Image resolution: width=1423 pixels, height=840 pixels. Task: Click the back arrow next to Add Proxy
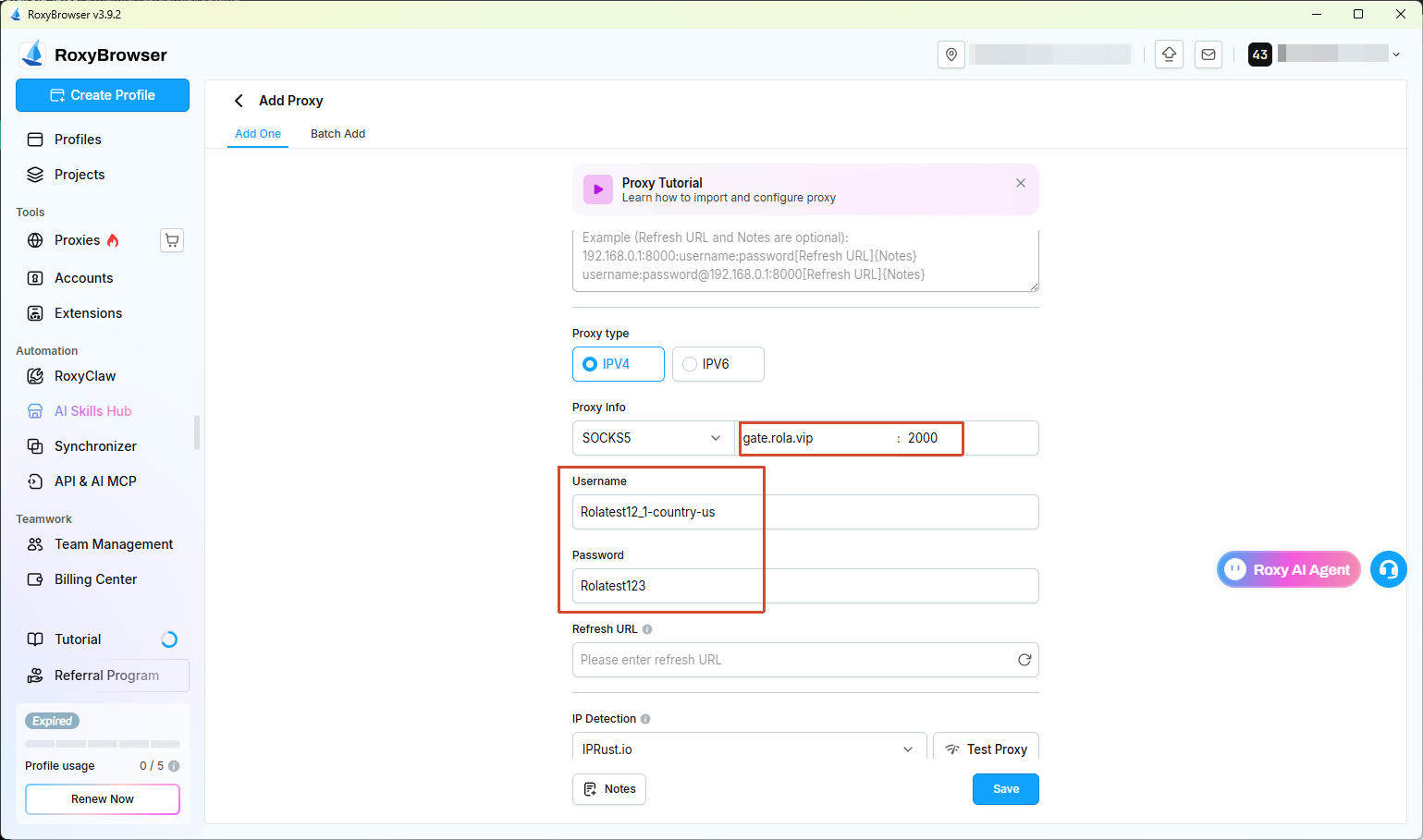point(239,101)
